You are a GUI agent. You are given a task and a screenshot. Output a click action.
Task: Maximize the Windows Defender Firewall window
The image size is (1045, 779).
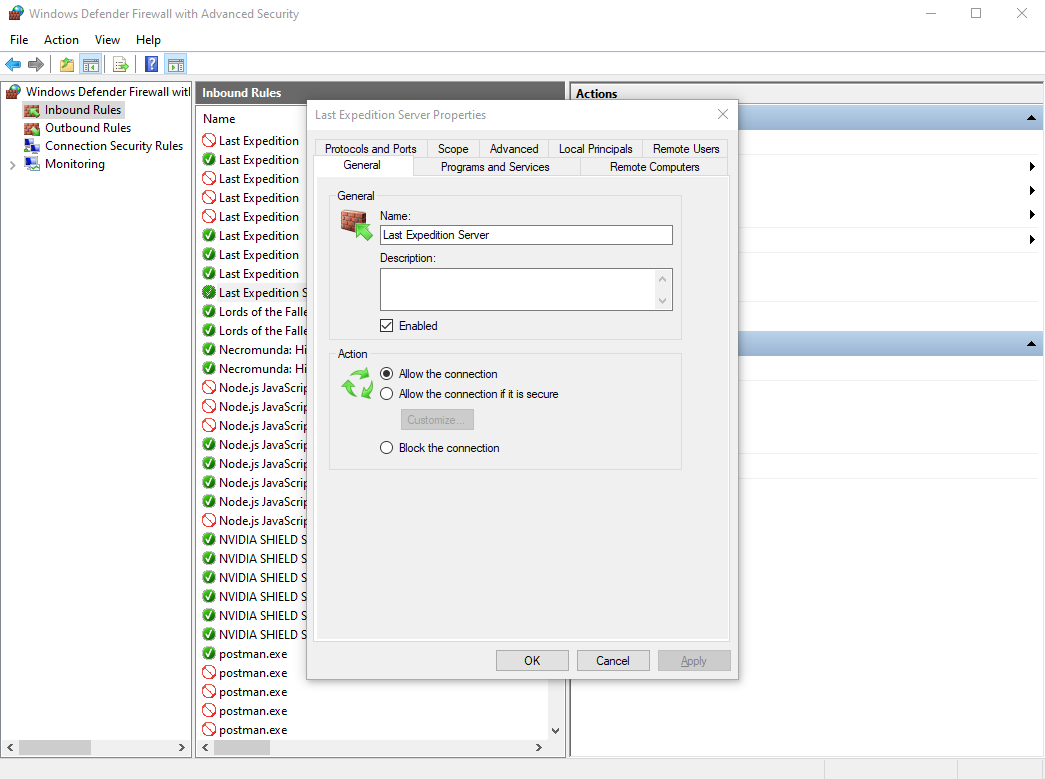976,13
